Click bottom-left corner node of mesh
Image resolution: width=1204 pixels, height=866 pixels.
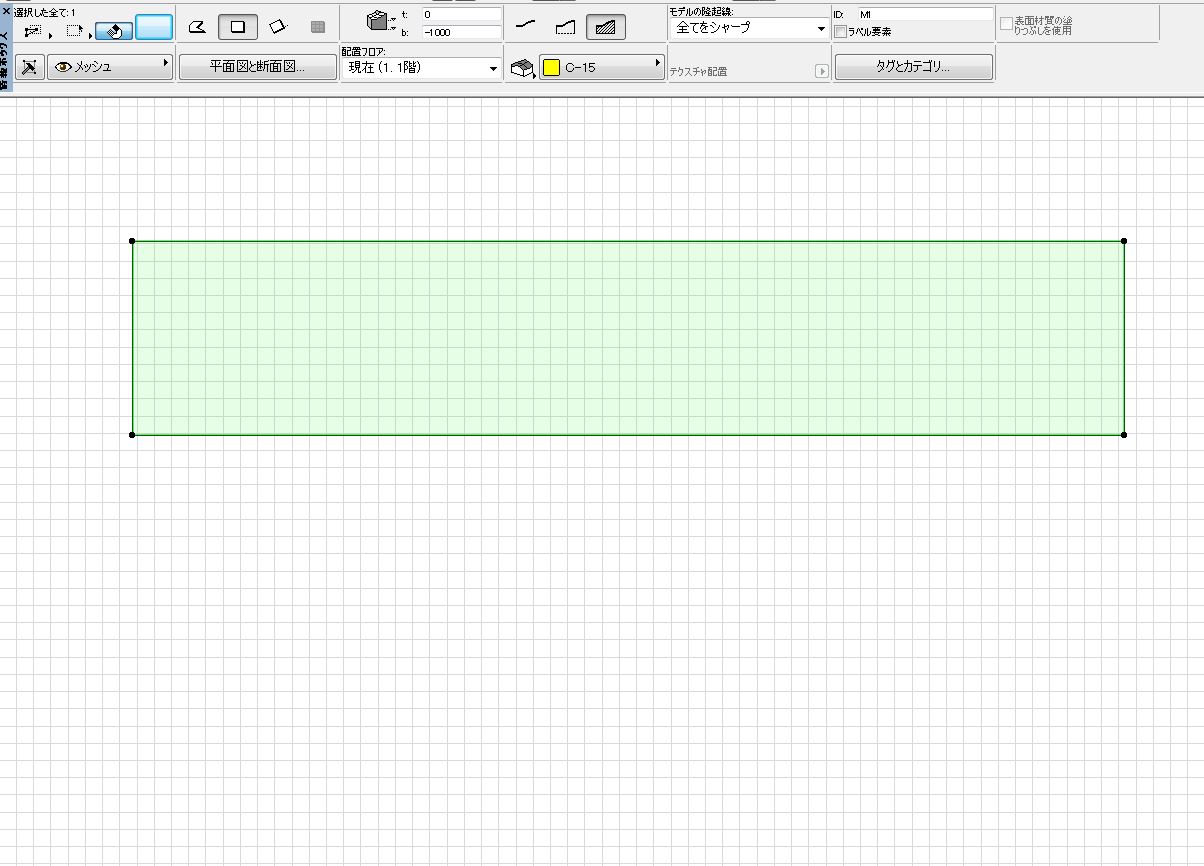click(132, 435)
